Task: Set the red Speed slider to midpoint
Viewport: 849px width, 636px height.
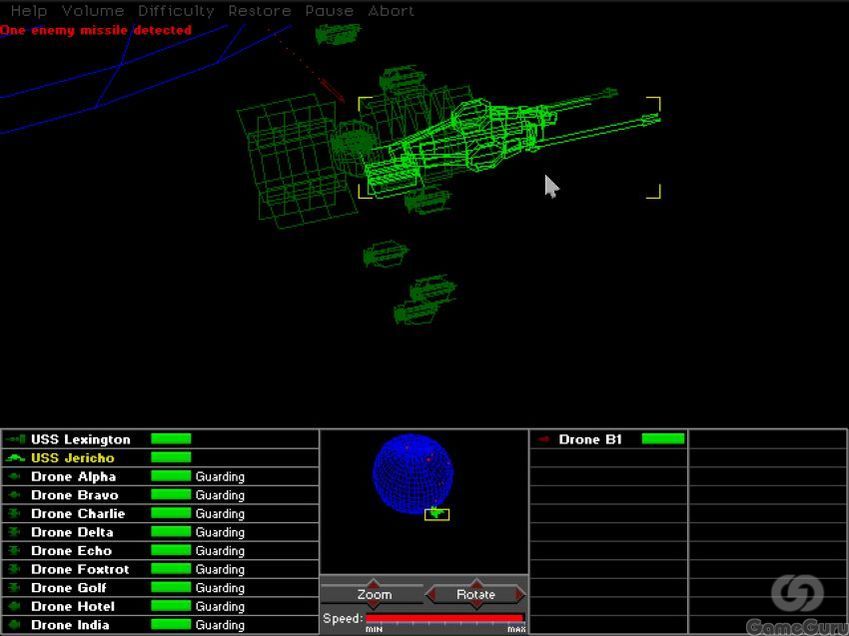Action: tap(445, 618)
